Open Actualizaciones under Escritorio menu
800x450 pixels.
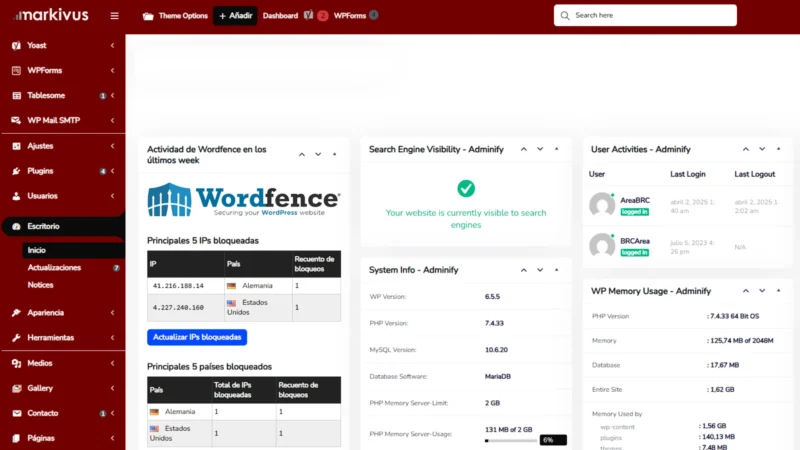click(54, 268)
